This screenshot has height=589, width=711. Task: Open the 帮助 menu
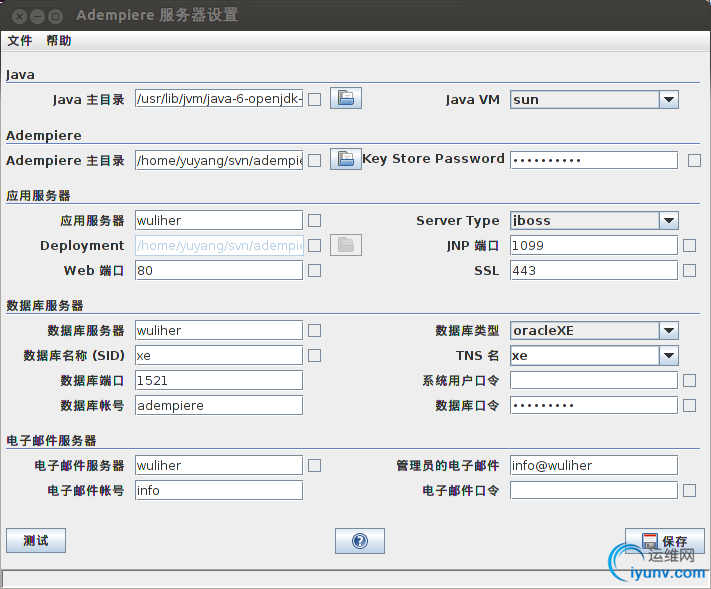coord(59,41)
